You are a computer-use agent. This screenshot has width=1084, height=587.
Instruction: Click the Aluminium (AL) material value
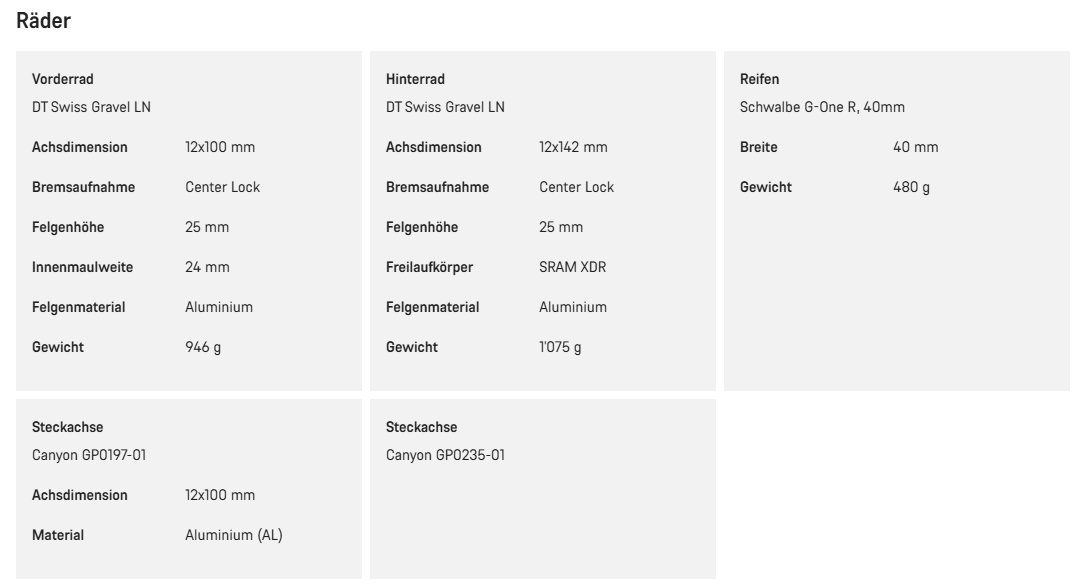pyautogui.click(x=234, y=535)
